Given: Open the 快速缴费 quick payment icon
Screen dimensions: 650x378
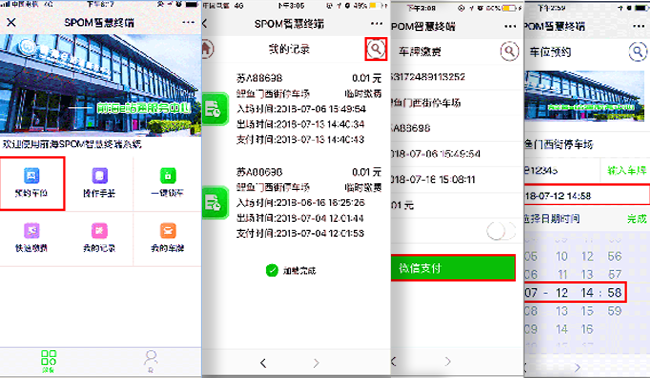Looking at the screenshot, I should point(32,230).
